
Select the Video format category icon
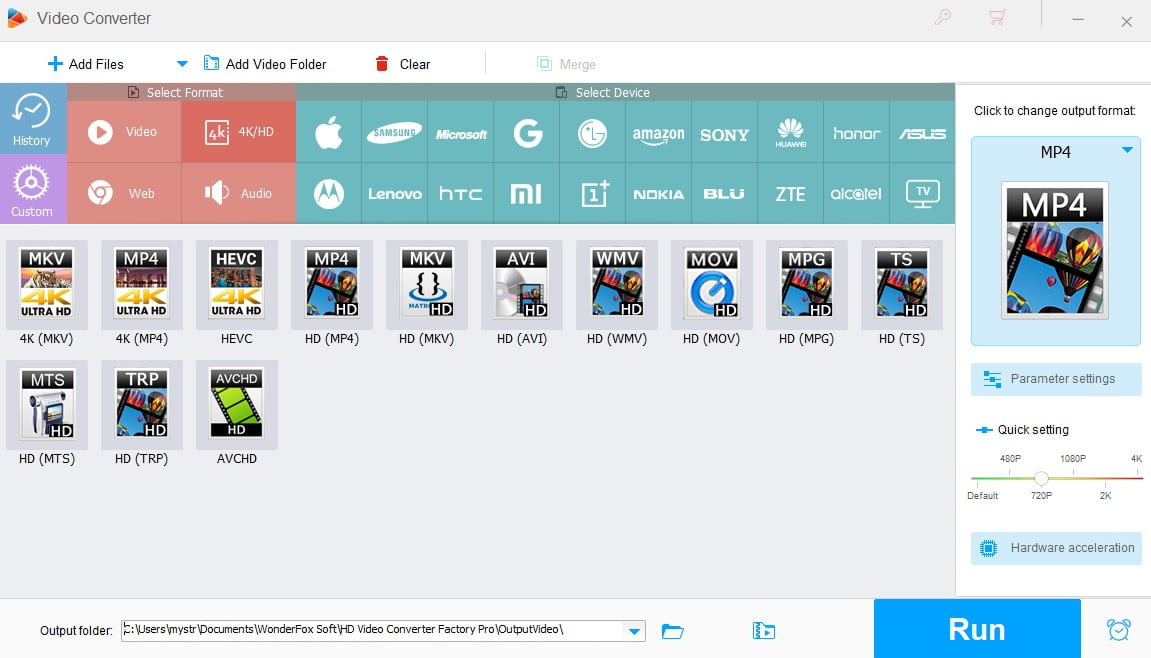click(124, 131)
